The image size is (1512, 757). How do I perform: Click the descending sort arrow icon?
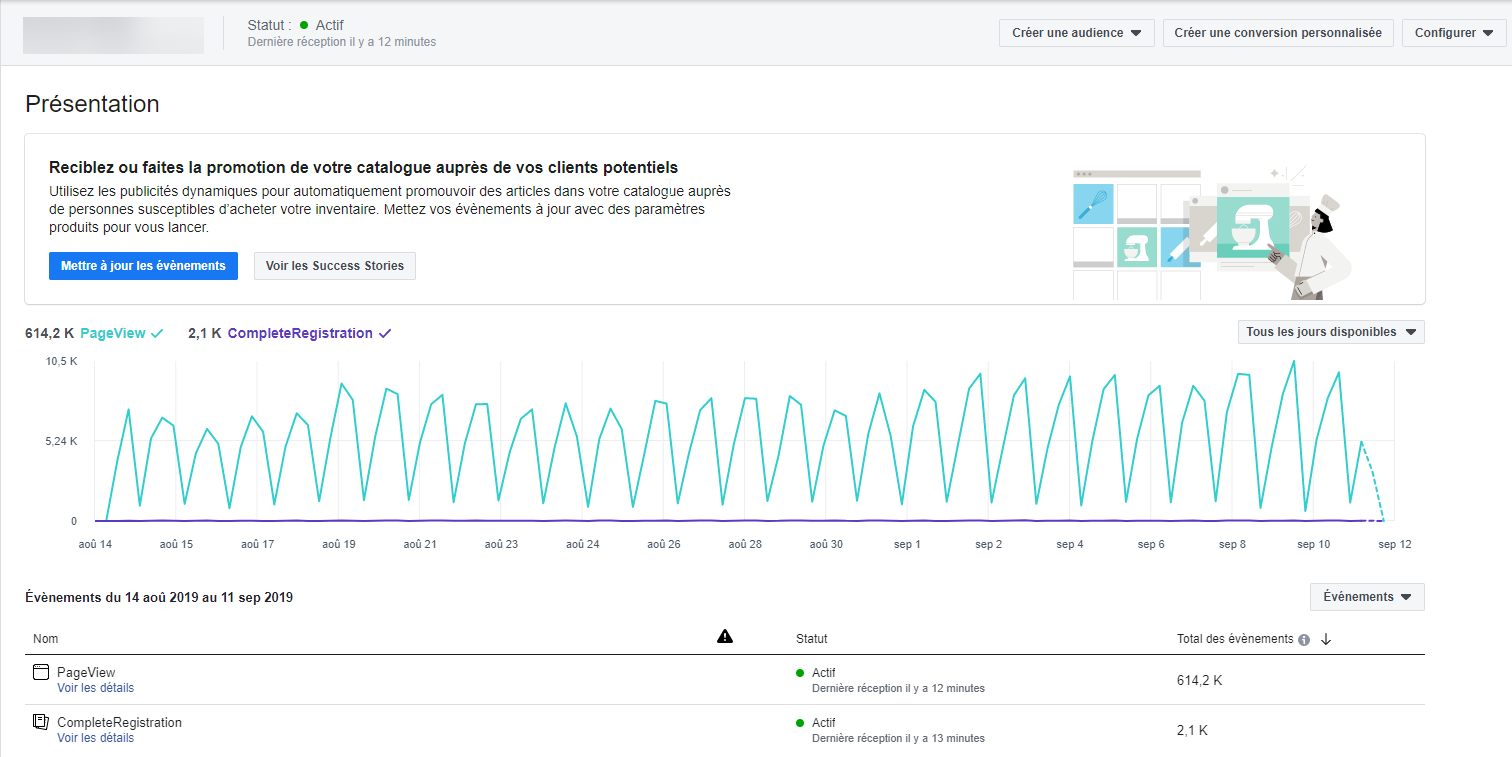click(x=1326, y=640)
